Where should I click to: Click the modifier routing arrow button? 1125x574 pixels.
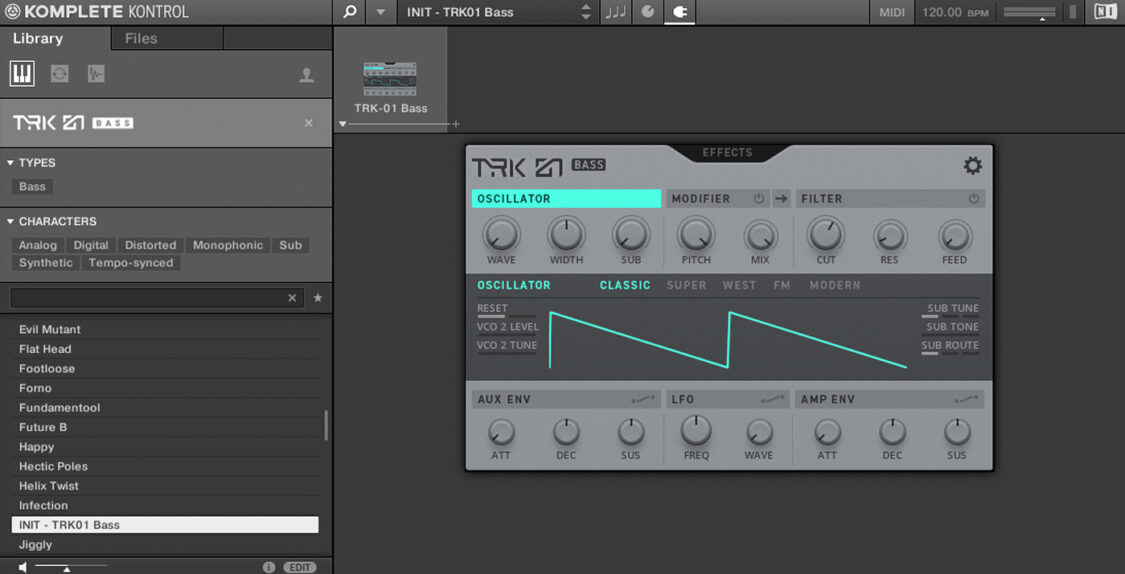[x=781, y=199]
